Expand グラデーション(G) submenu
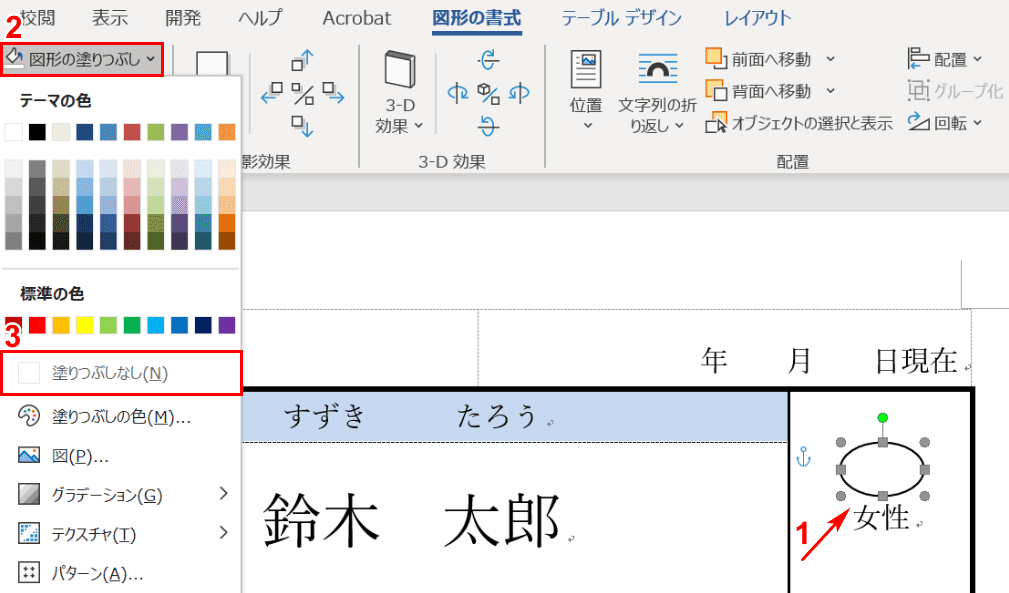This screenshot has width=1009, height=593. pos(120,495)
